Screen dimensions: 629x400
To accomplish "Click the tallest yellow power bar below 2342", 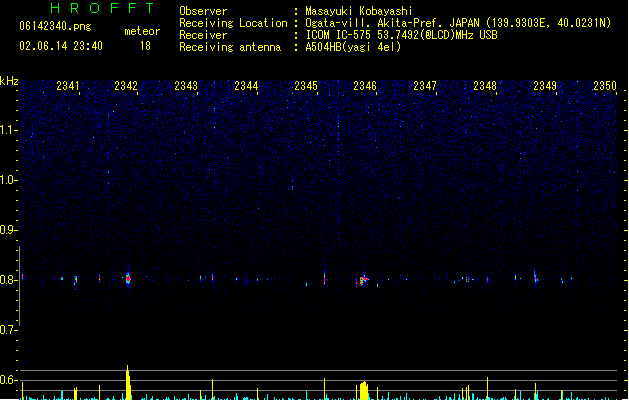I will pos(128,382).
